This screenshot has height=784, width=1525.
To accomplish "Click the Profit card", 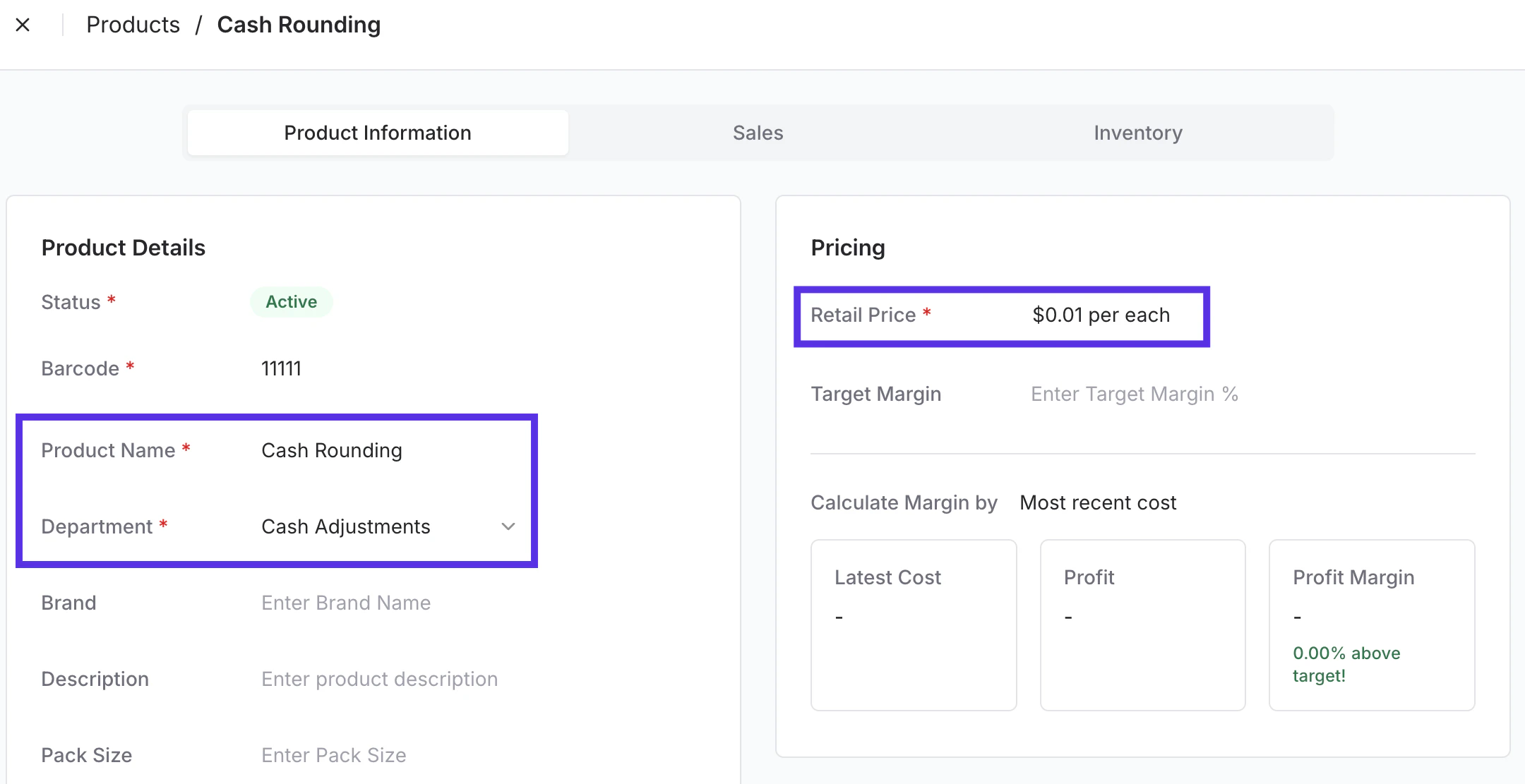I will tap(1142, 625).
